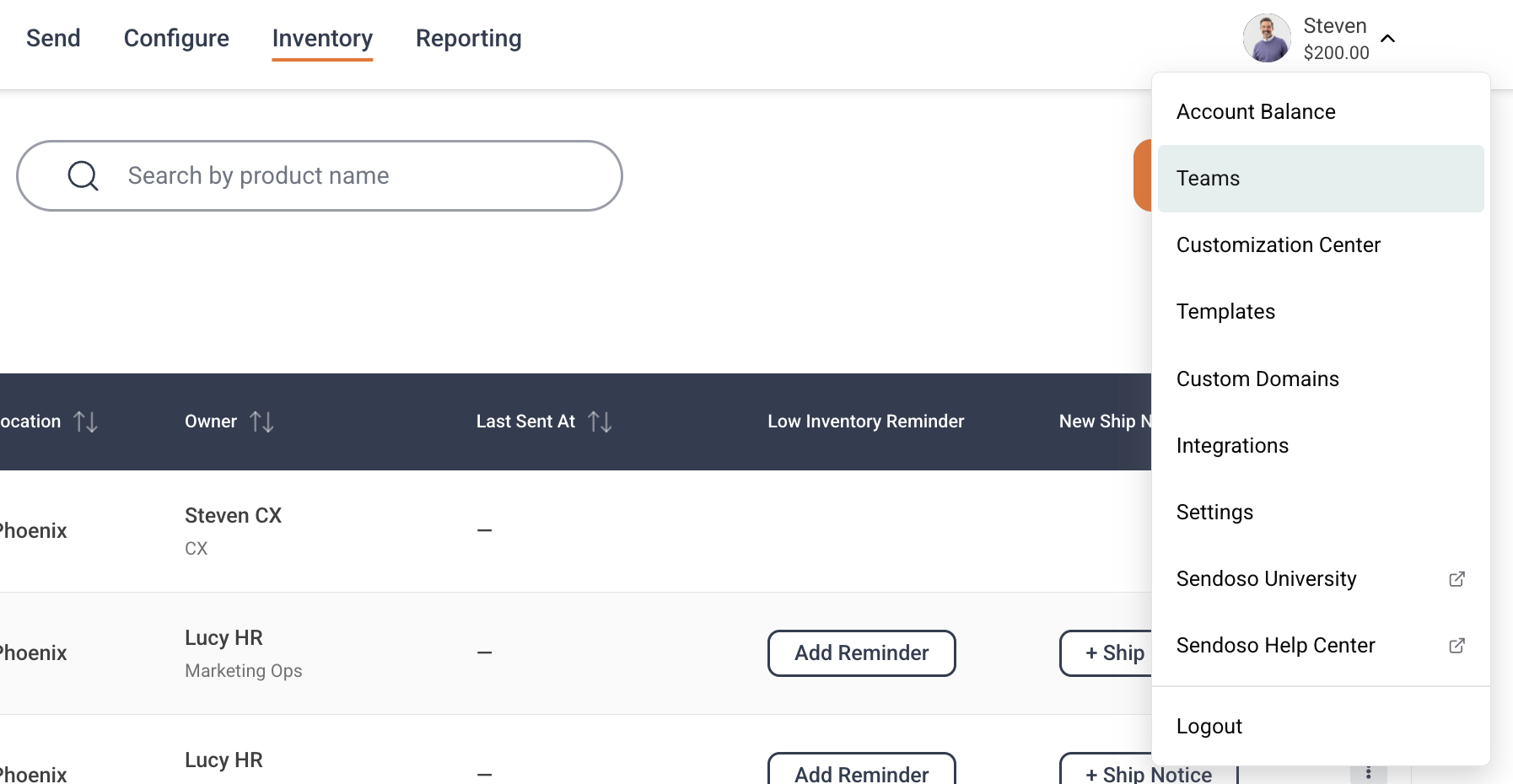
Task: Open Account Balance from menu
Action: [x=1321, y=111]
